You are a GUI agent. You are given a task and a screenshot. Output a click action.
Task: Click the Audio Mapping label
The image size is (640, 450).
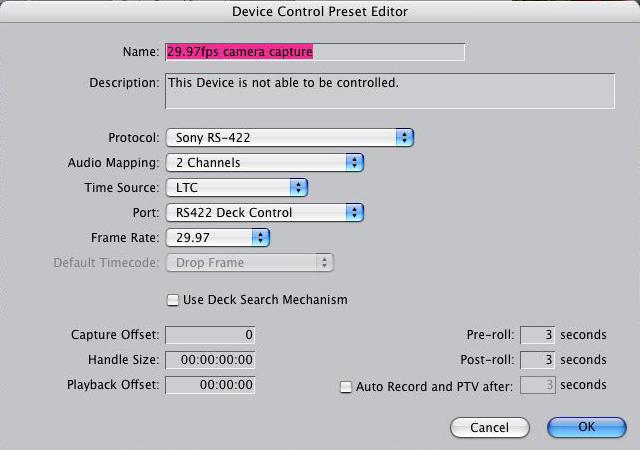pyautogui.click(x=113, y=163)
